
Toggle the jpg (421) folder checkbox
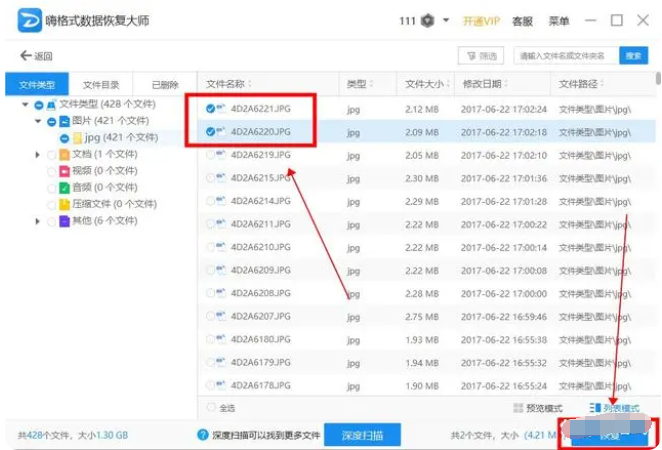[x=64, y=138]
